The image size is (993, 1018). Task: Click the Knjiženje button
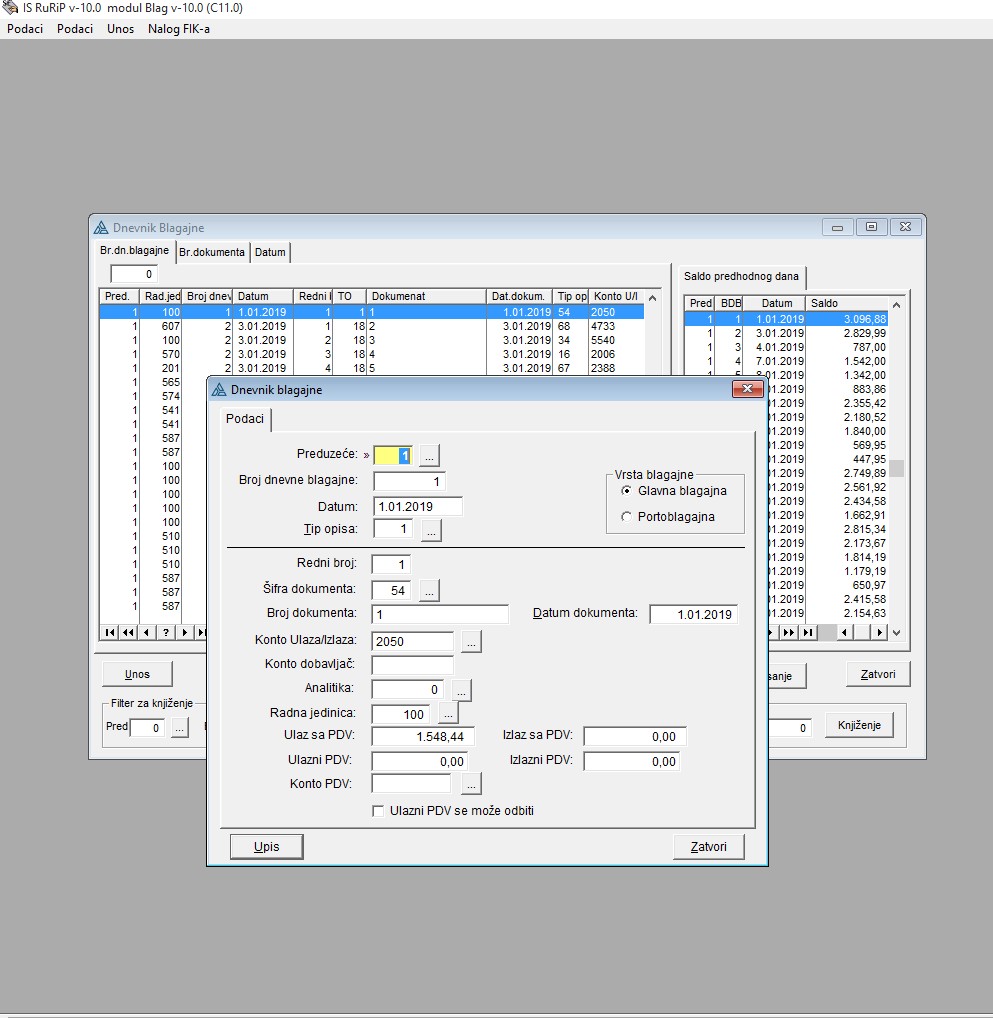tap(858, 726)
